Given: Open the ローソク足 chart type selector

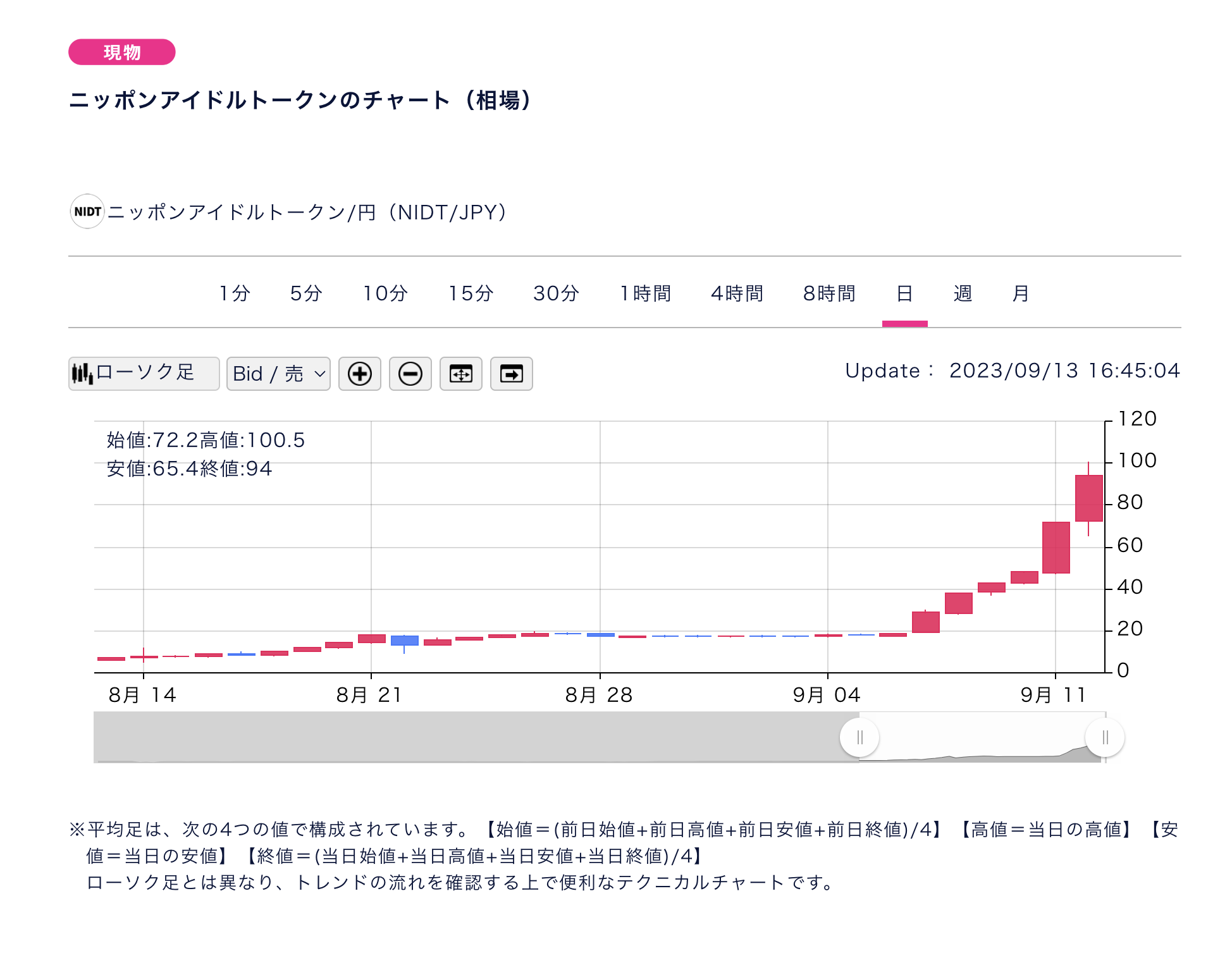Looking at the screenshot, I should pyautogui.click(x=143, y=374).
